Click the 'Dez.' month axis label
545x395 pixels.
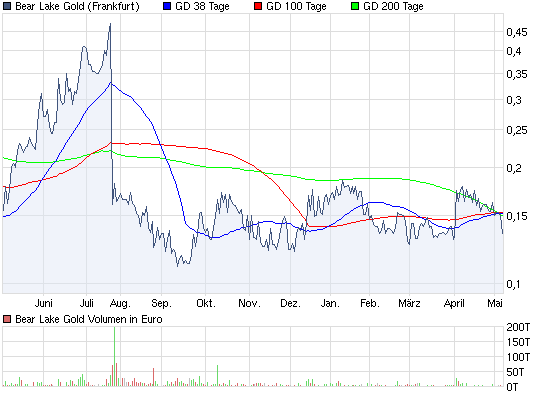290,303
